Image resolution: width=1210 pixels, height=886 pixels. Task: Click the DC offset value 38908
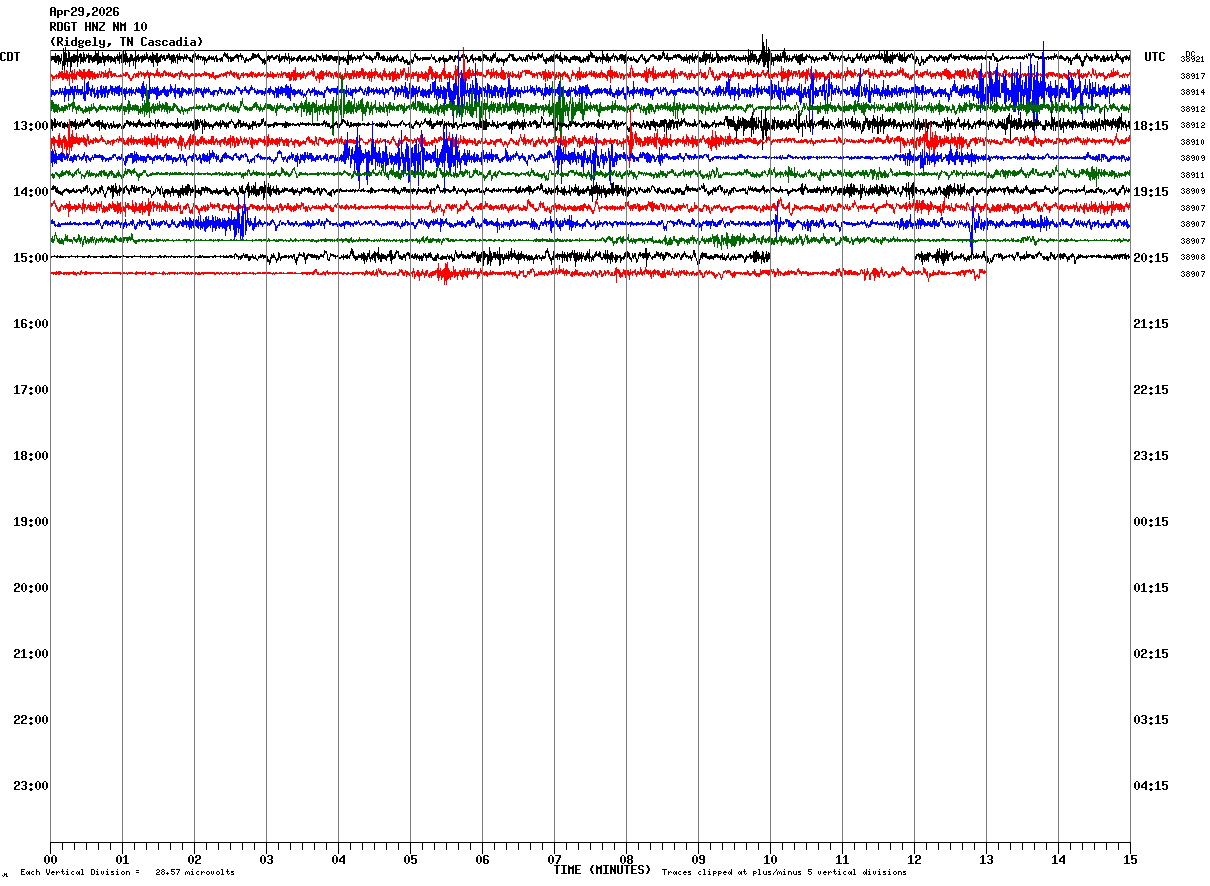coord(1192,257)
